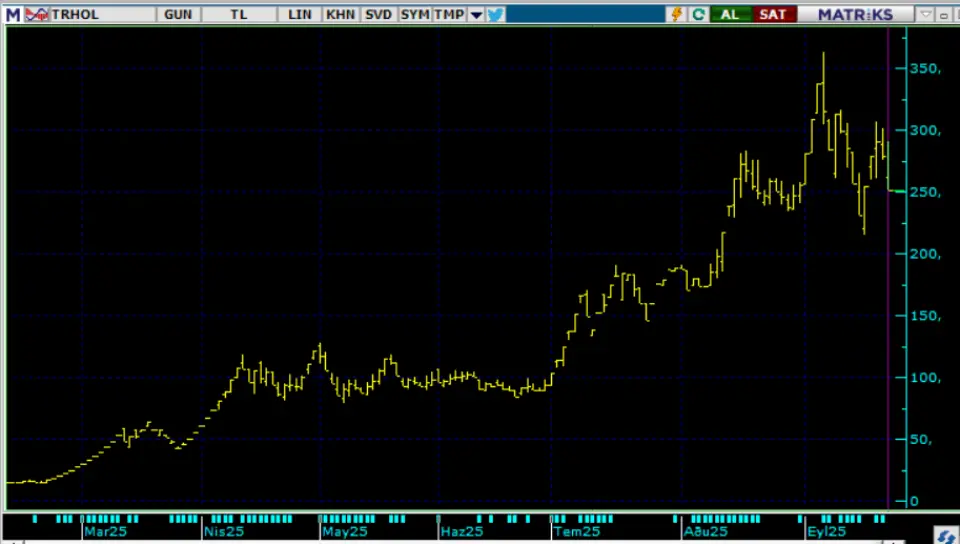The width and height of the screenshot is (960, 544).
Task: Click the 100 price axis label
Action: tap(924, 378)
